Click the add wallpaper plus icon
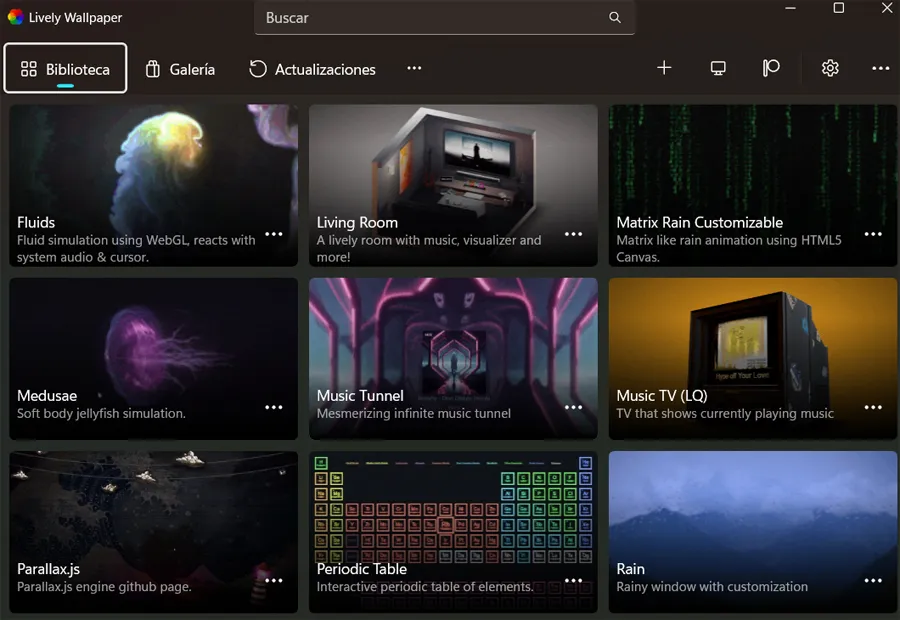The height and width of the screenshot is (620, 900). pyautogui.click(x=664, y=68)
